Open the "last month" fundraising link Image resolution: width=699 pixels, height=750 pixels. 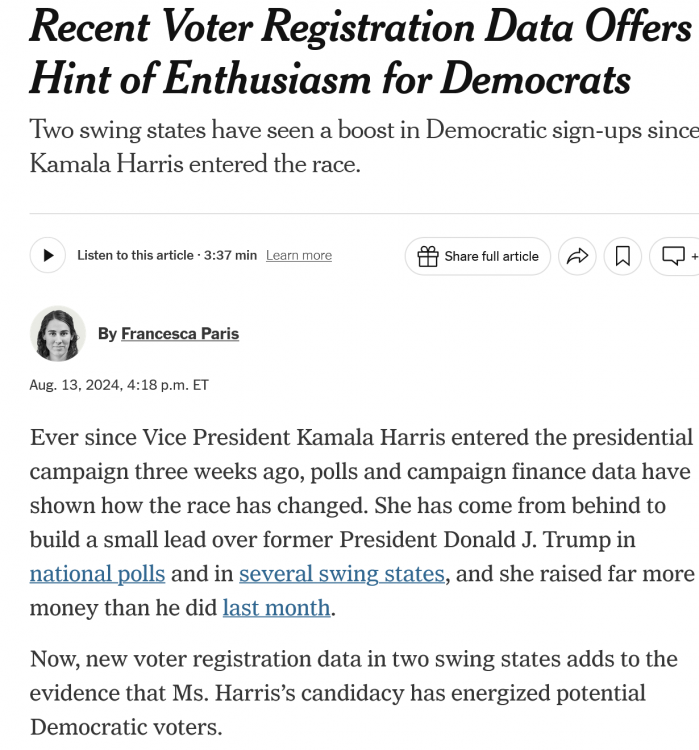(x=276, y=607)
